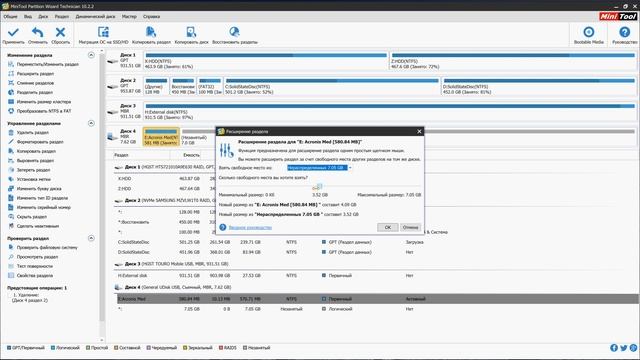
Task: Click the Discard (Сбросить) X icon
Action: [60, 32]
